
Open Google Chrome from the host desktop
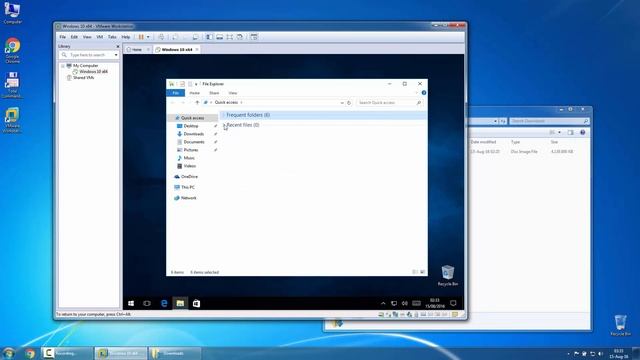click(13, 51)
